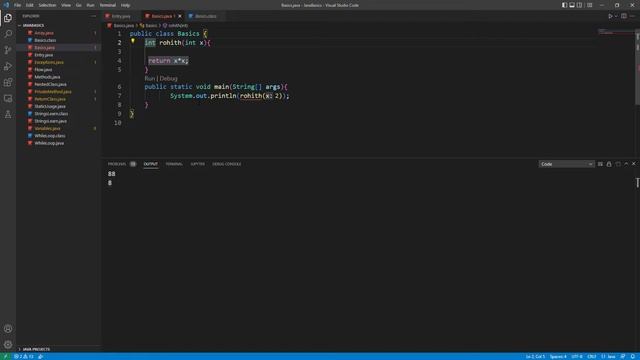This screenshot has height=360, width=640.
Task: Open Methods.java in the explorer
Action: (x=47, y=77)
